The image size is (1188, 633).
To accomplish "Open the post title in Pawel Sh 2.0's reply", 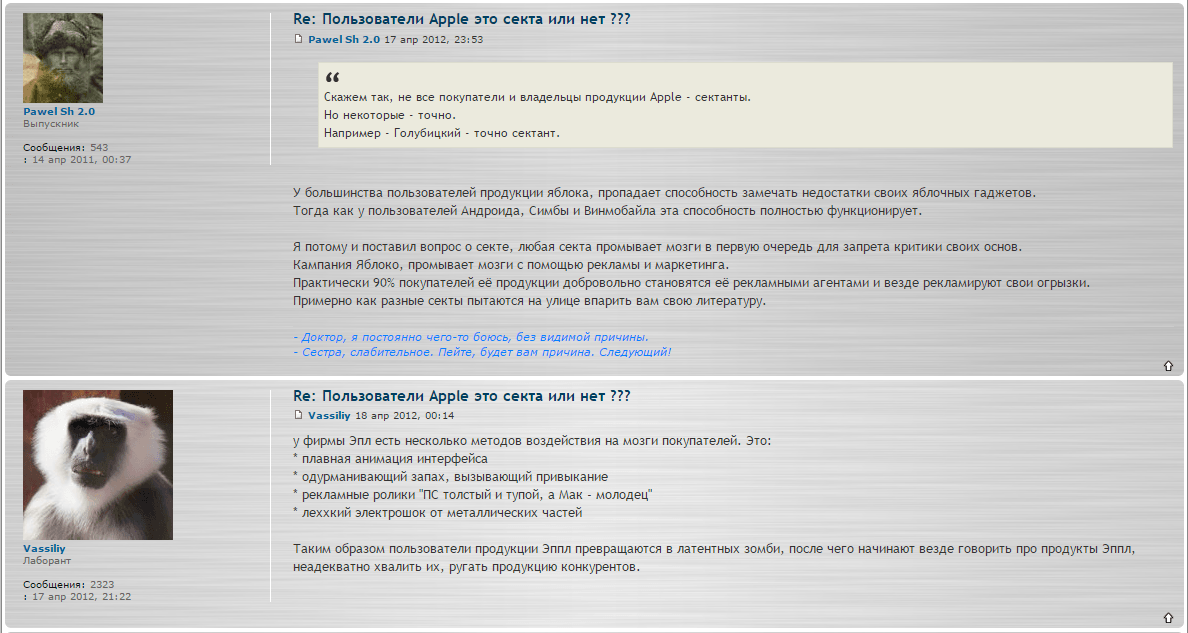I will [461, 20].
